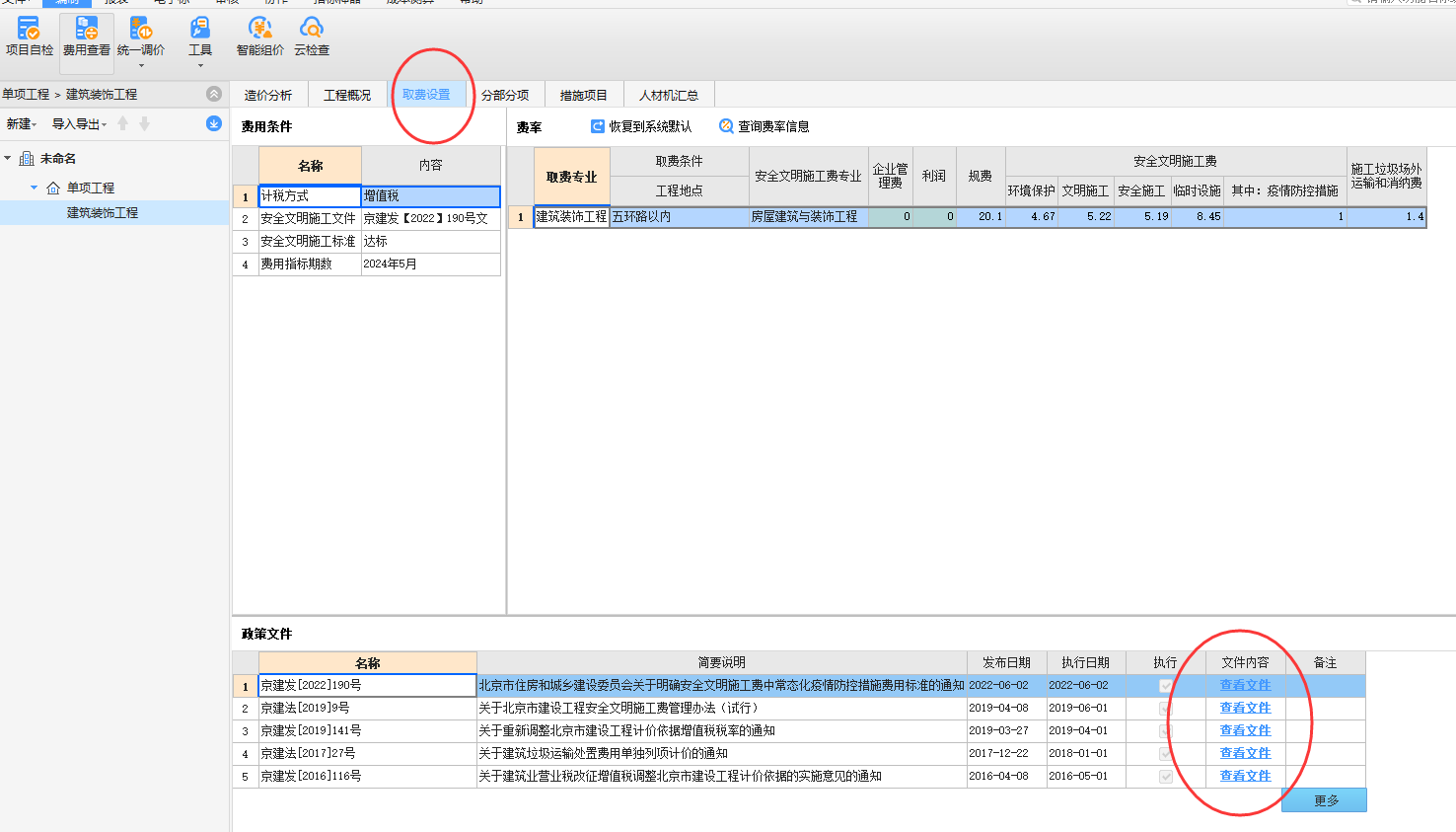Click the 安全施工 value 5.19 cell
Screen dimensions: 1456x832
pos(1142,217)
